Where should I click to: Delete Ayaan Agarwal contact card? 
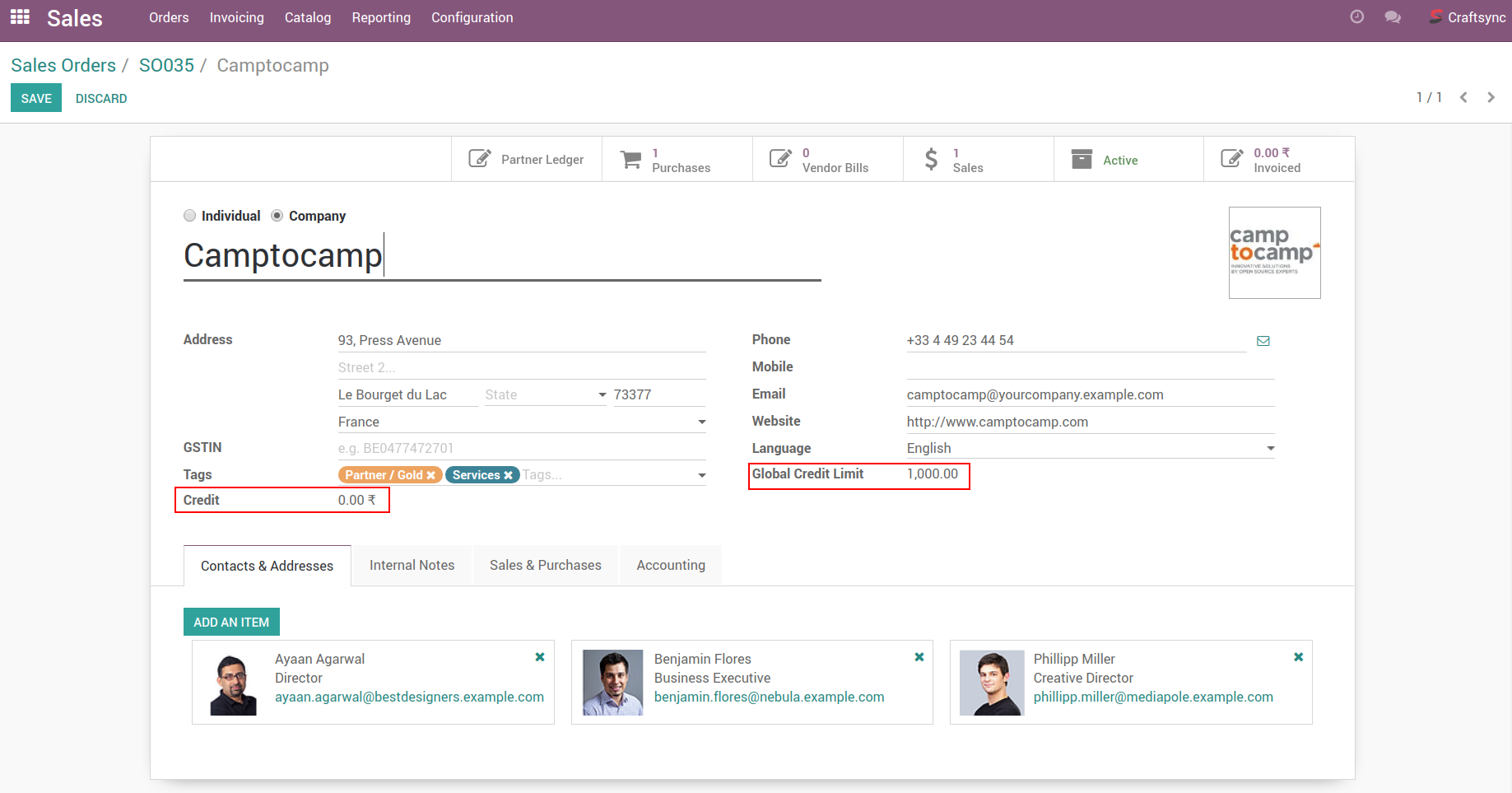540,657
